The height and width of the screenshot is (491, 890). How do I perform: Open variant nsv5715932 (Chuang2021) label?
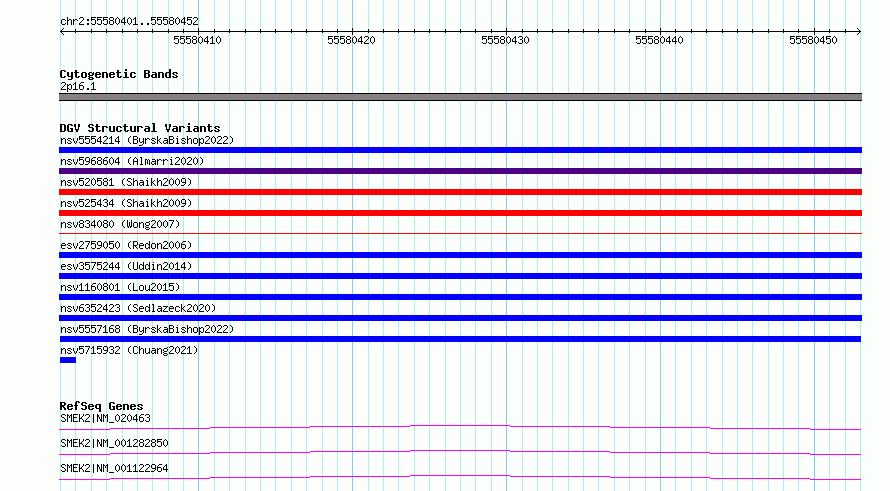129,350
